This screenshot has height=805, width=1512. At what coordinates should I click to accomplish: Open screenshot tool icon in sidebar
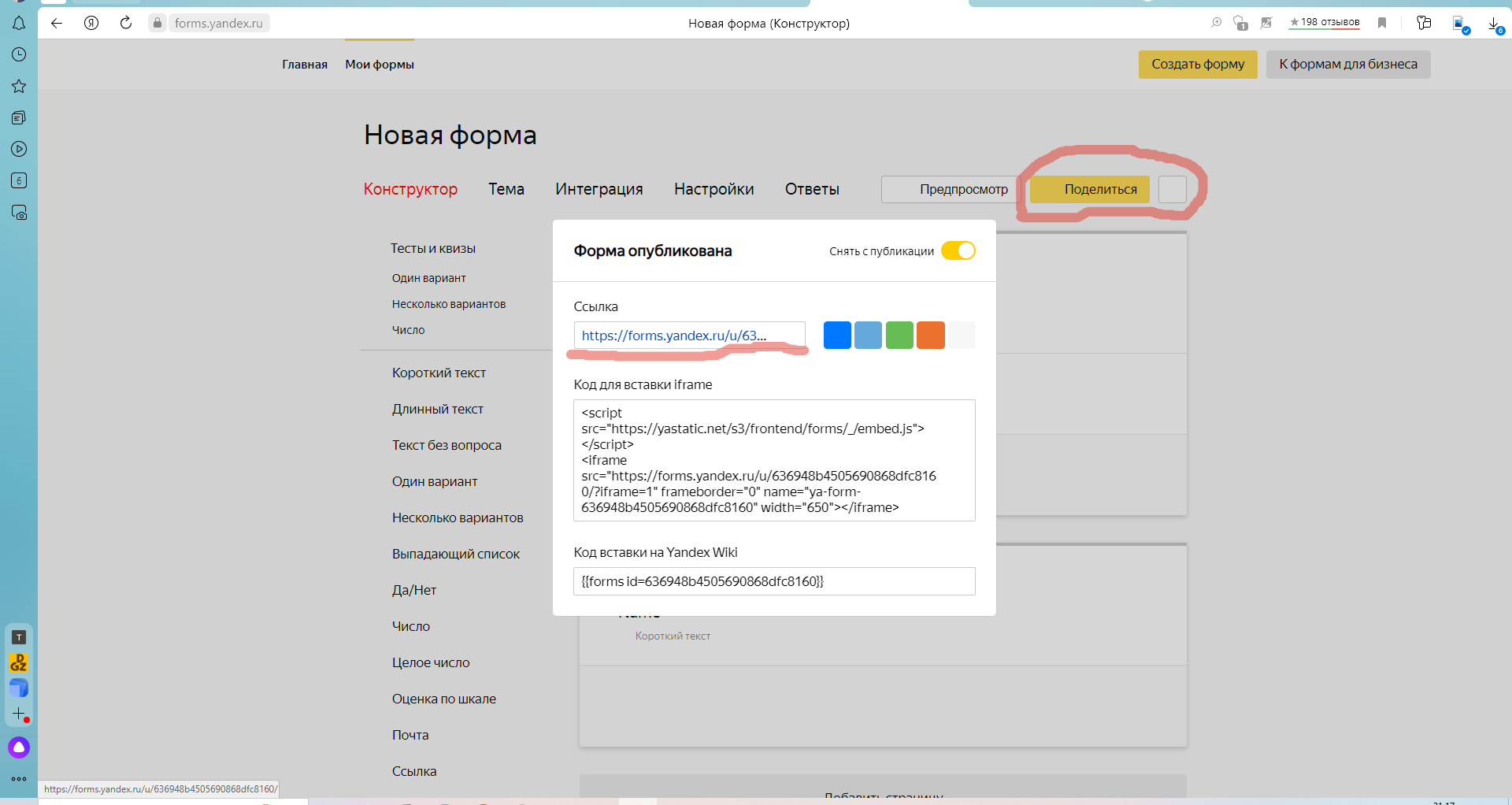[x=19, y=212]
